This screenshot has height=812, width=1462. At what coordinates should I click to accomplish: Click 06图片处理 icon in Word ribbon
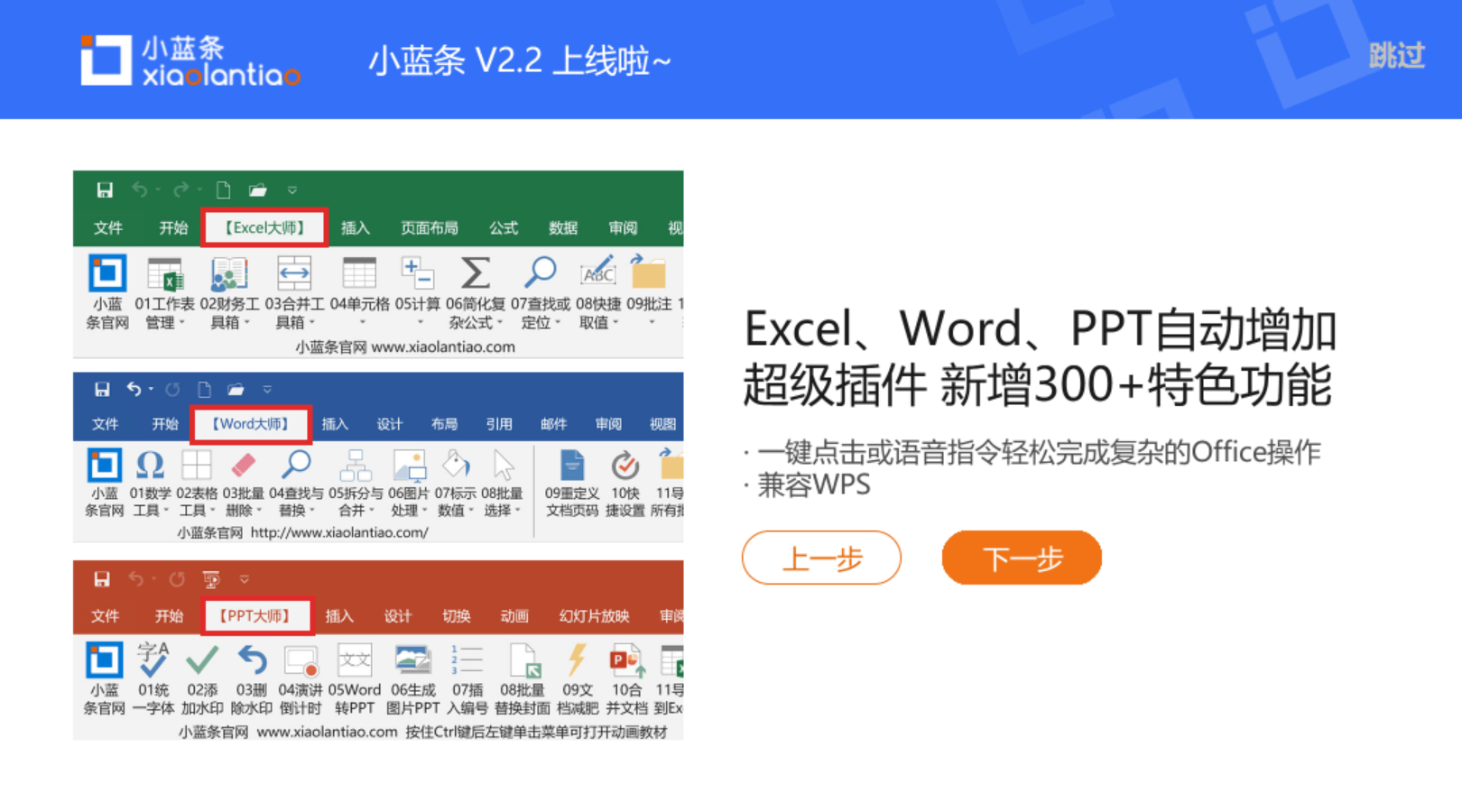[409, 466]
